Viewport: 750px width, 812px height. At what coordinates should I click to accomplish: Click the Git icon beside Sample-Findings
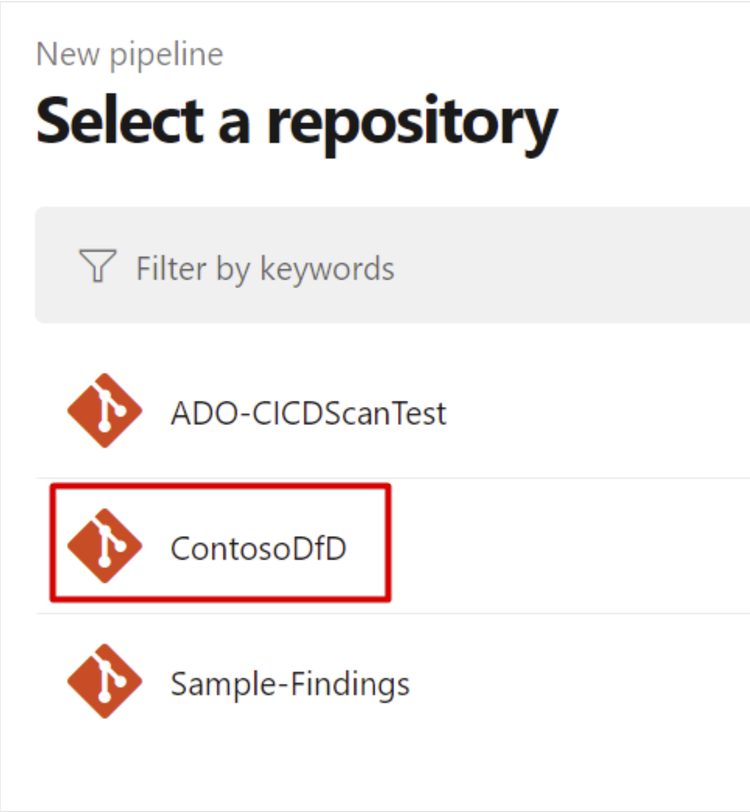pos(105,681)
